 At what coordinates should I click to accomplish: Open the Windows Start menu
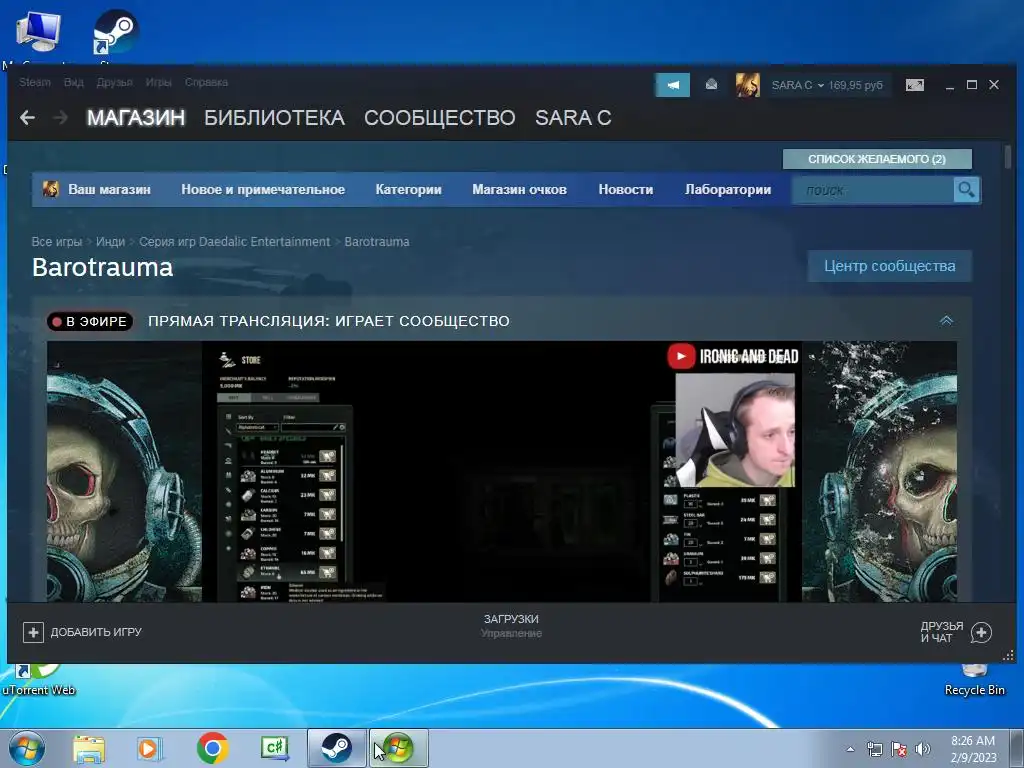point(27,748)
